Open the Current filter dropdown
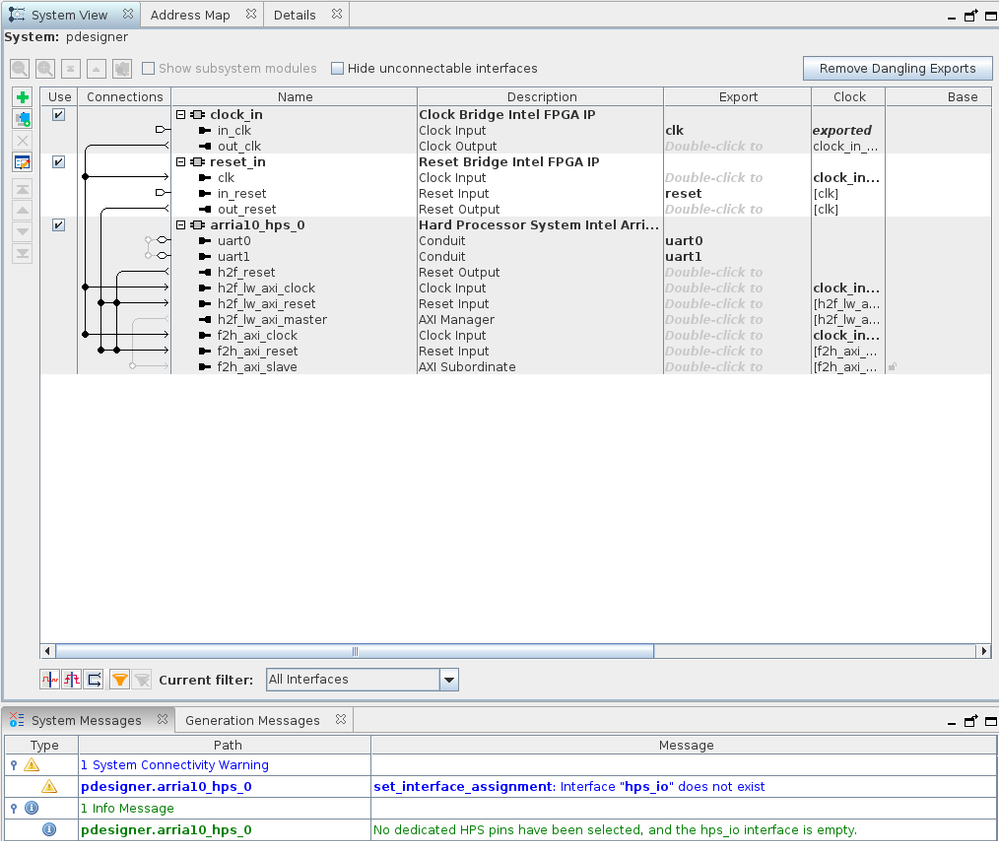The width and height of the screenshot is (999, 841). point(449,680)
